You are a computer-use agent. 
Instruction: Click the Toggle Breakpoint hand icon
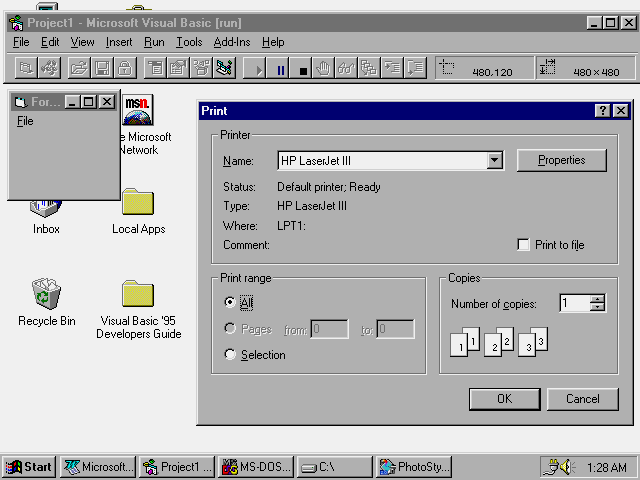(x=323, y=69)
